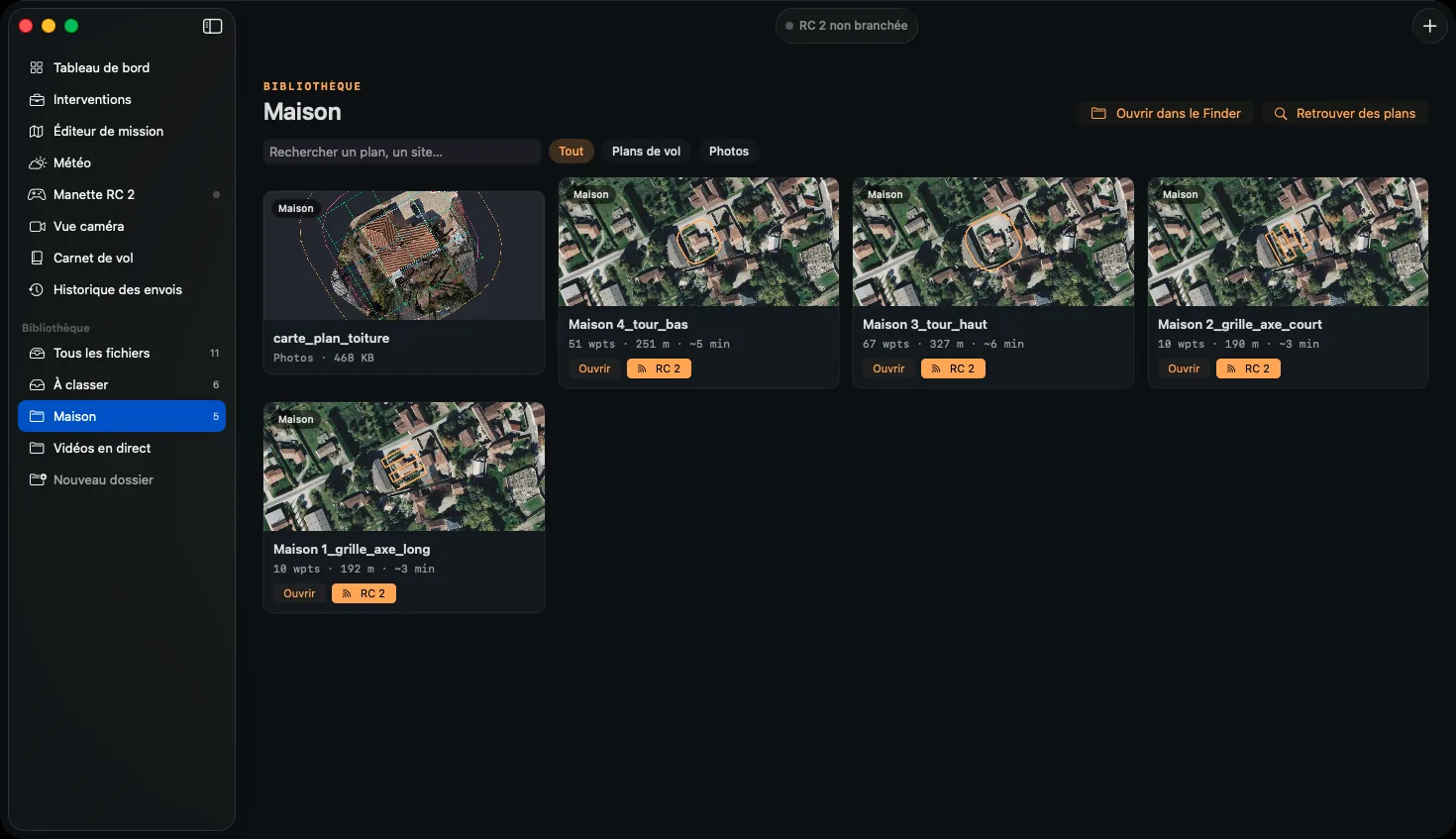Filter by Plans de vol

click(646, 152)
